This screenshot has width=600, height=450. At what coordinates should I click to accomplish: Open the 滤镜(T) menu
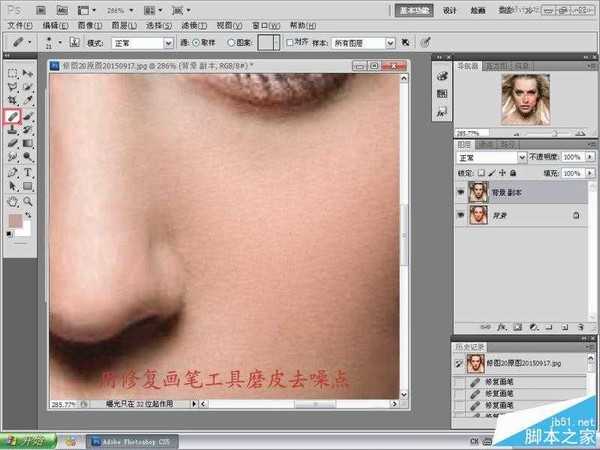coord(194,26)
